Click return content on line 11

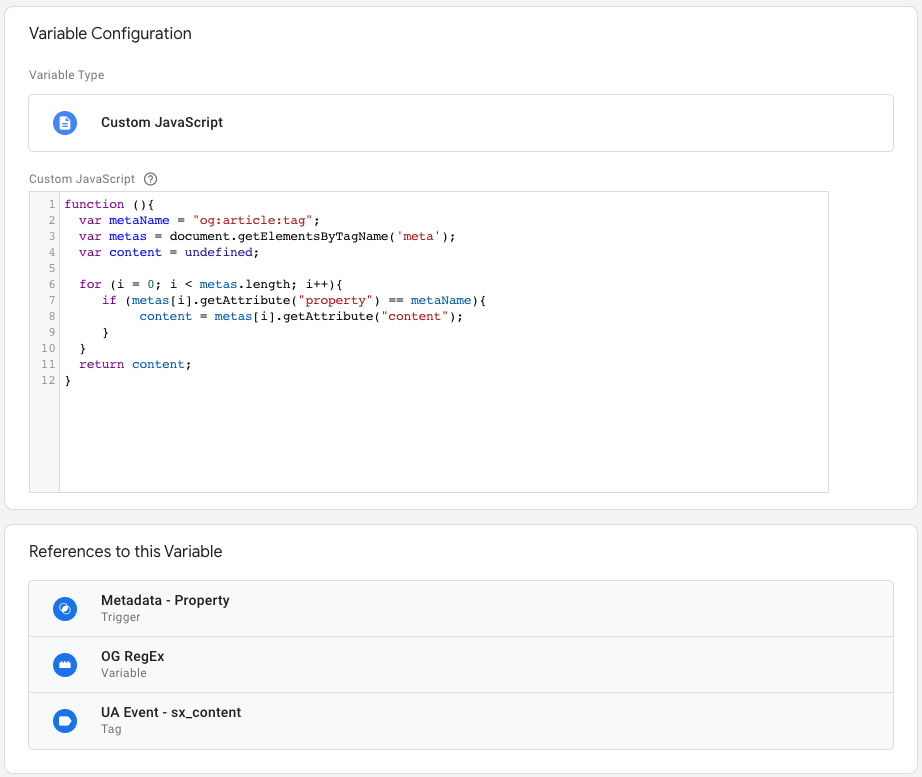(135, 364)
